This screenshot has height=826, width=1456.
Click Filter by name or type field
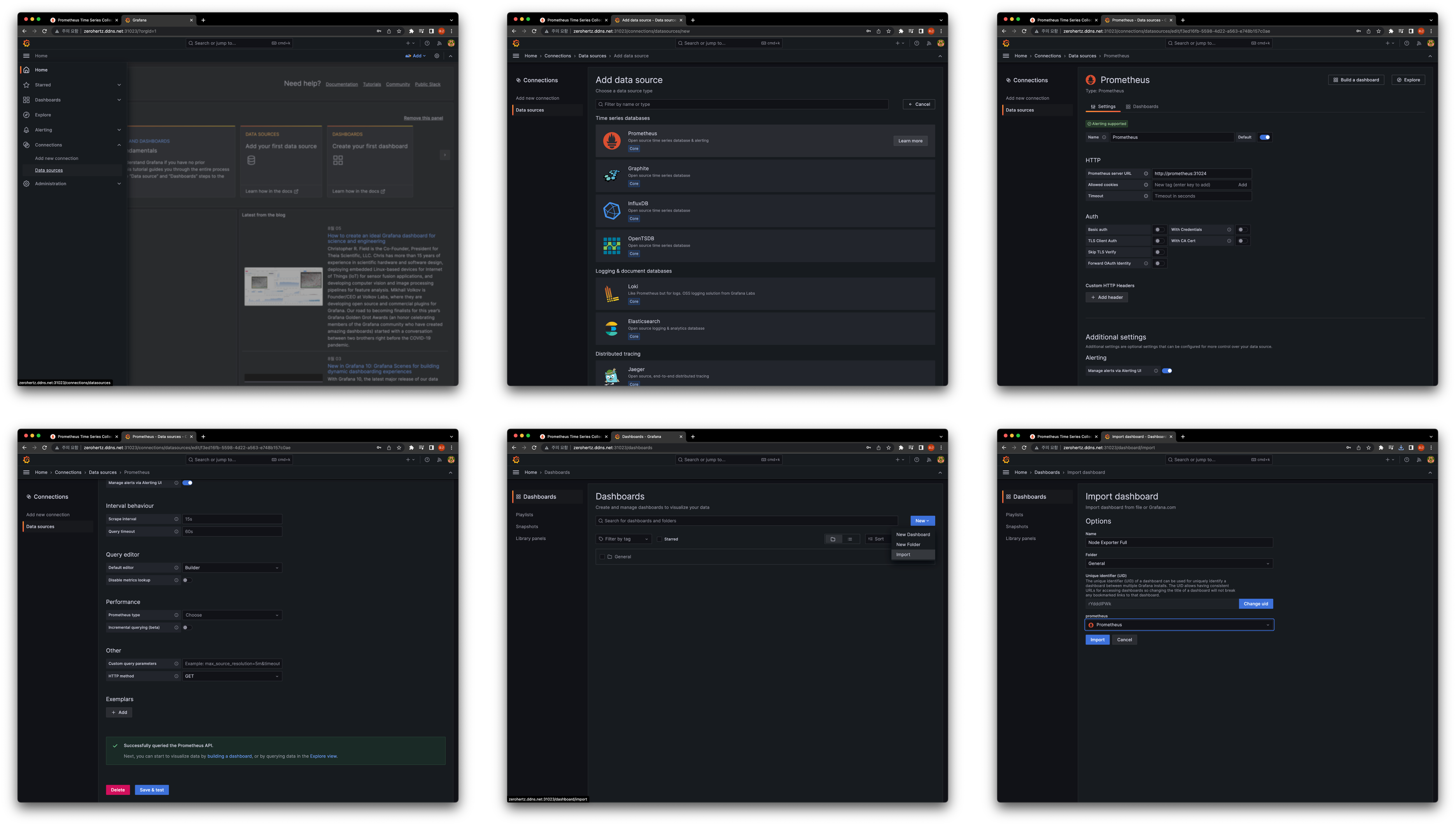742,104
